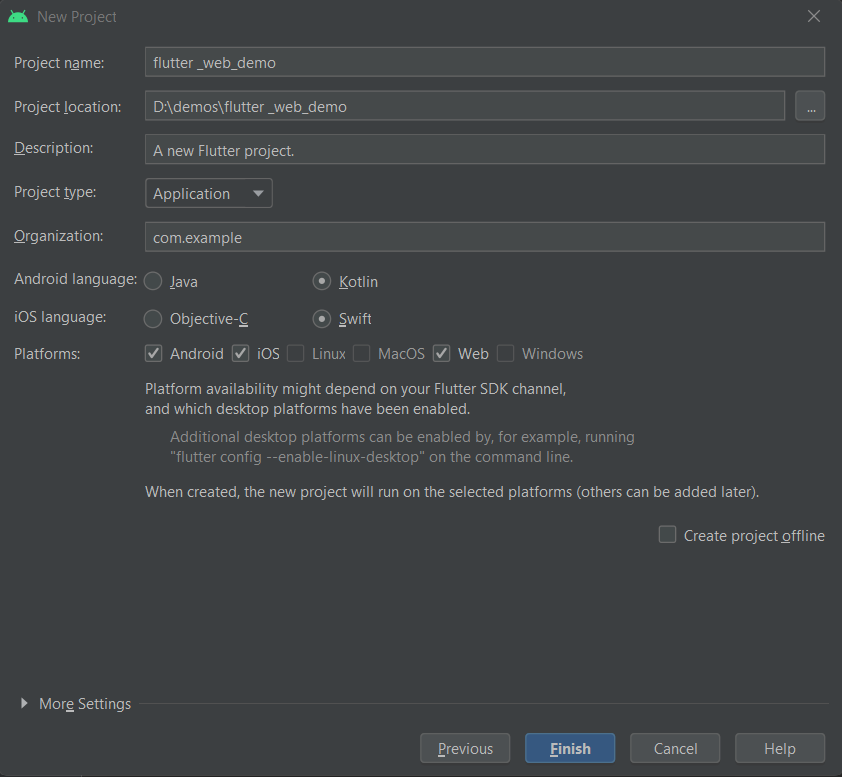Click the Android Studio logo icon
The width and height of the screenshot is (842, 777).
(18, 17)
